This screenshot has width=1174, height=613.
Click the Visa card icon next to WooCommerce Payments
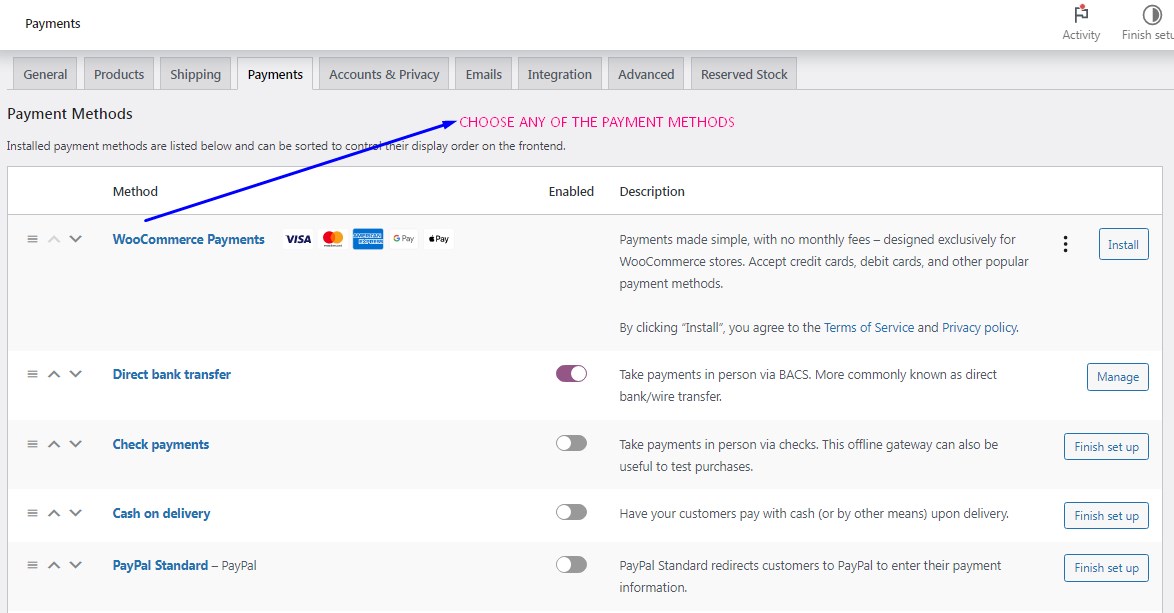point(297,239)
